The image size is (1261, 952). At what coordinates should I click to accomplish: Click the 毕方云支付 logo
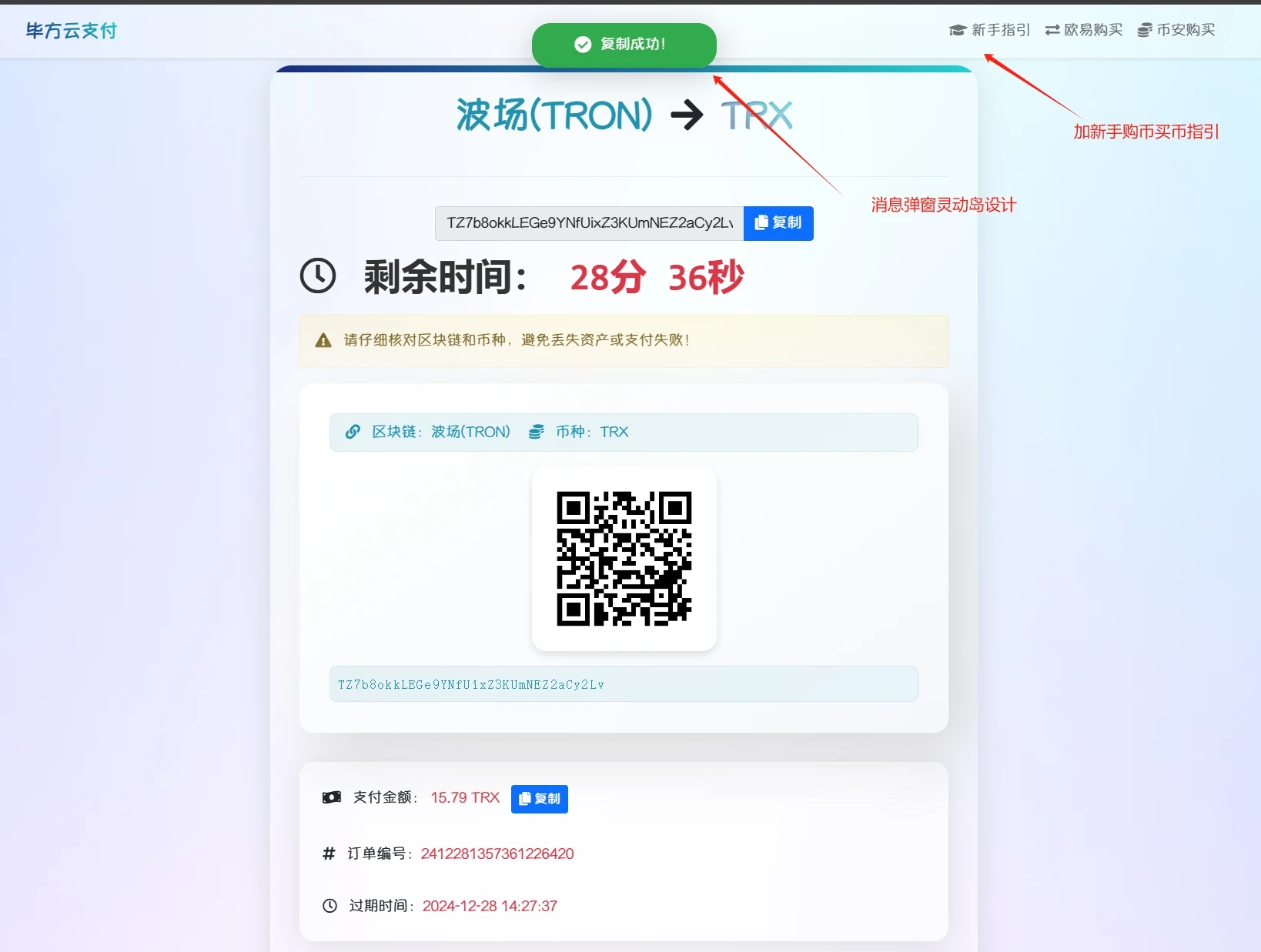69,31
